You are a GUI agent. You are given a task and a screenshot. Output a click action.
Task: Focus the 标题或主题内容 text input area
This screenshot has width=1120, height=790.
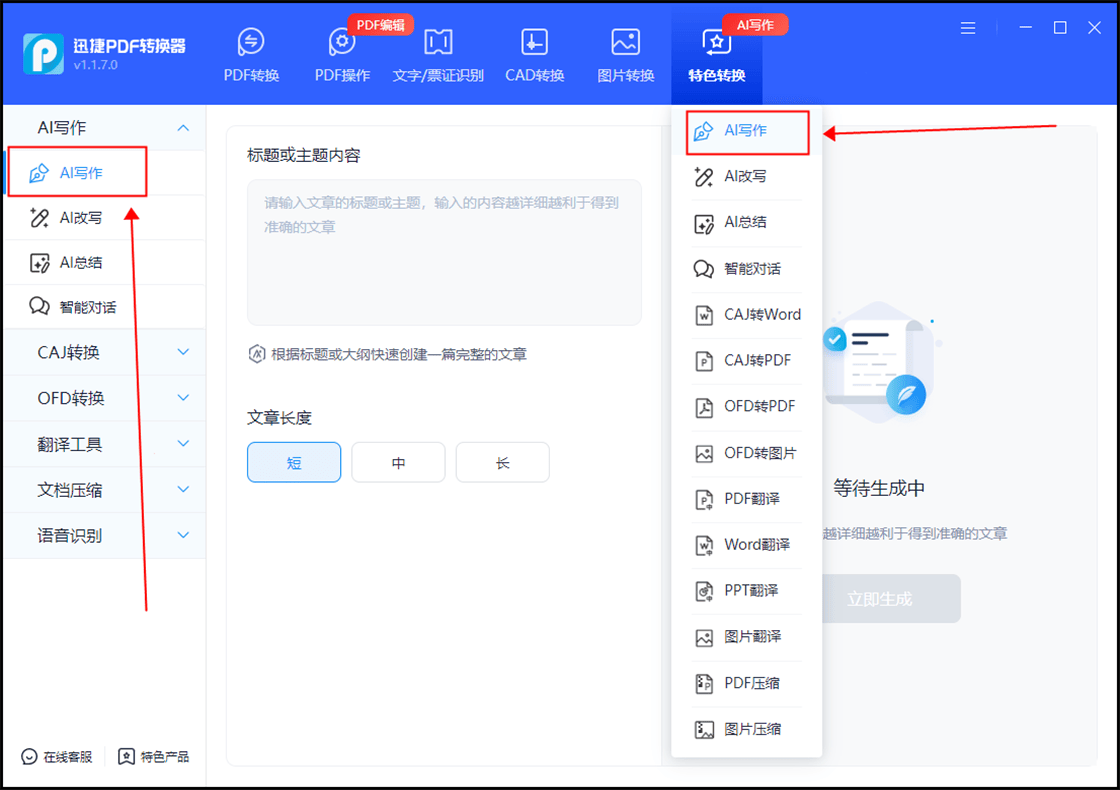(x=444, y=252)
